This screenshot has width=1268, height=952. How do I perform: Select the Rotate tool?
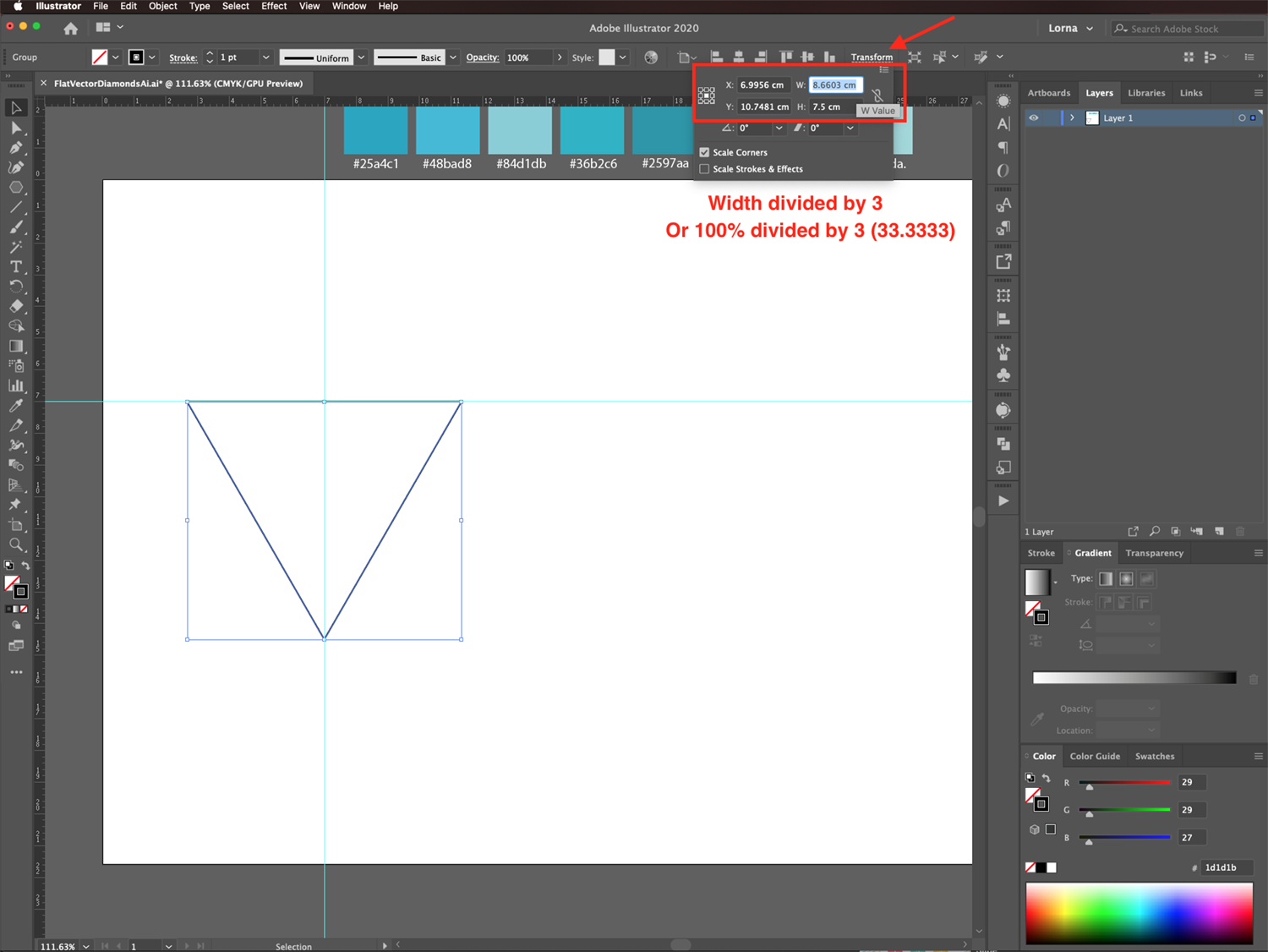pyautogui.click(x=16, y=287)
